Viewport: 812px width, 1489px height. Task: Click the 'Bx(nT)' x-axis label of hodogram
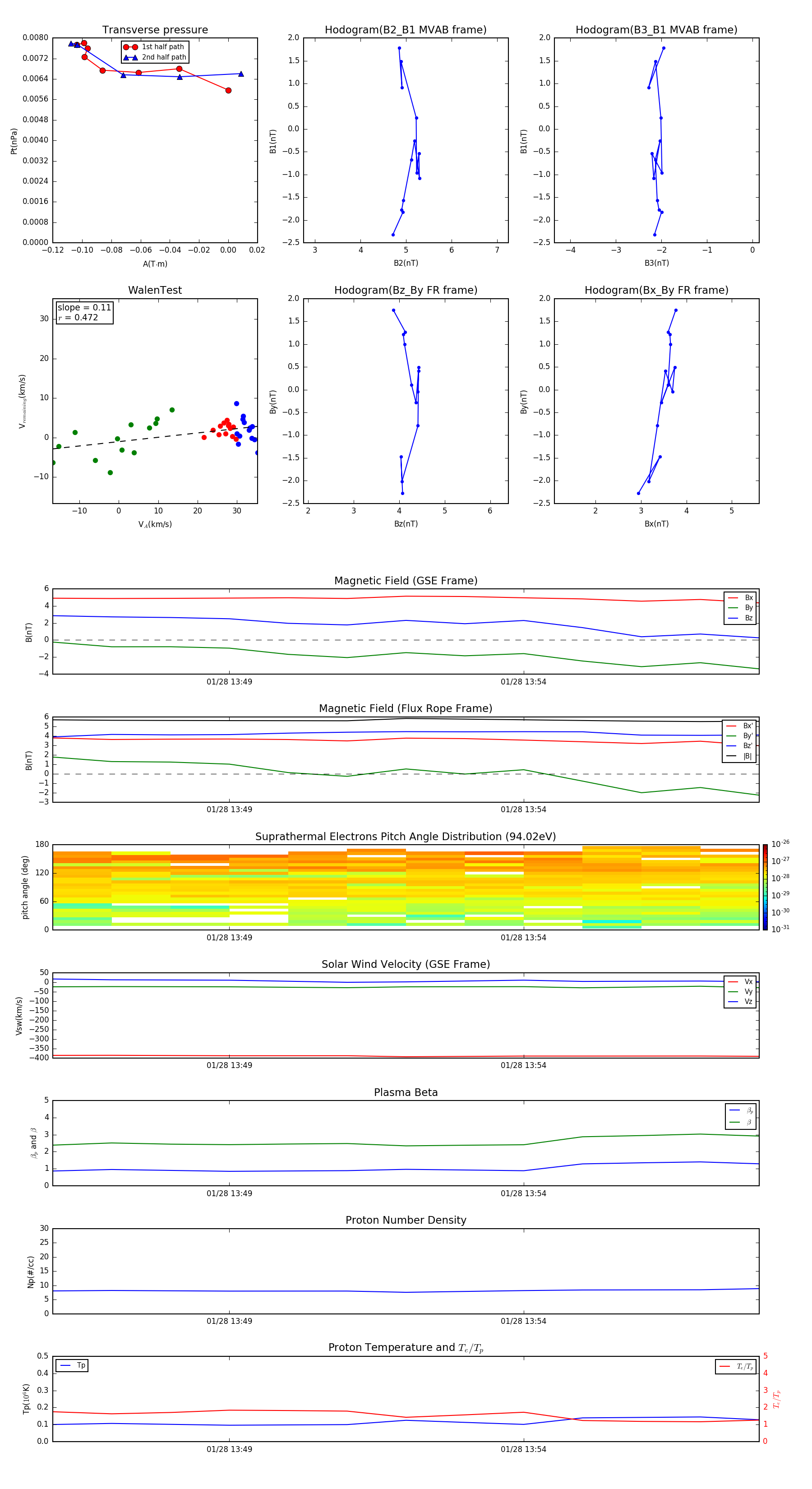point(656,524)
